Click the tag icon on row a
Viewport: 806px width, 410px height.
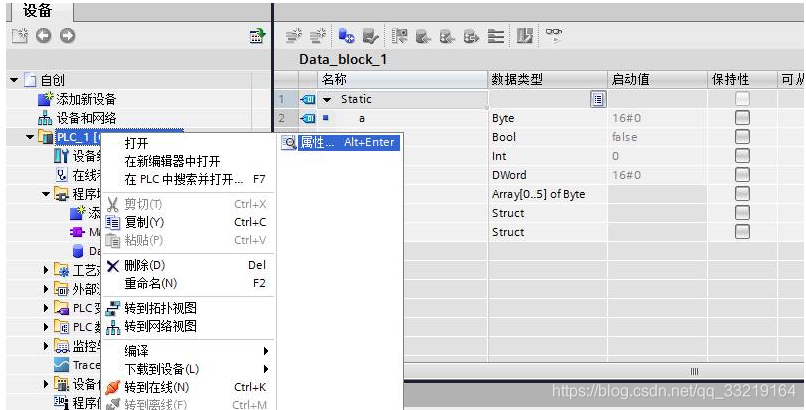tap(308, 118)
